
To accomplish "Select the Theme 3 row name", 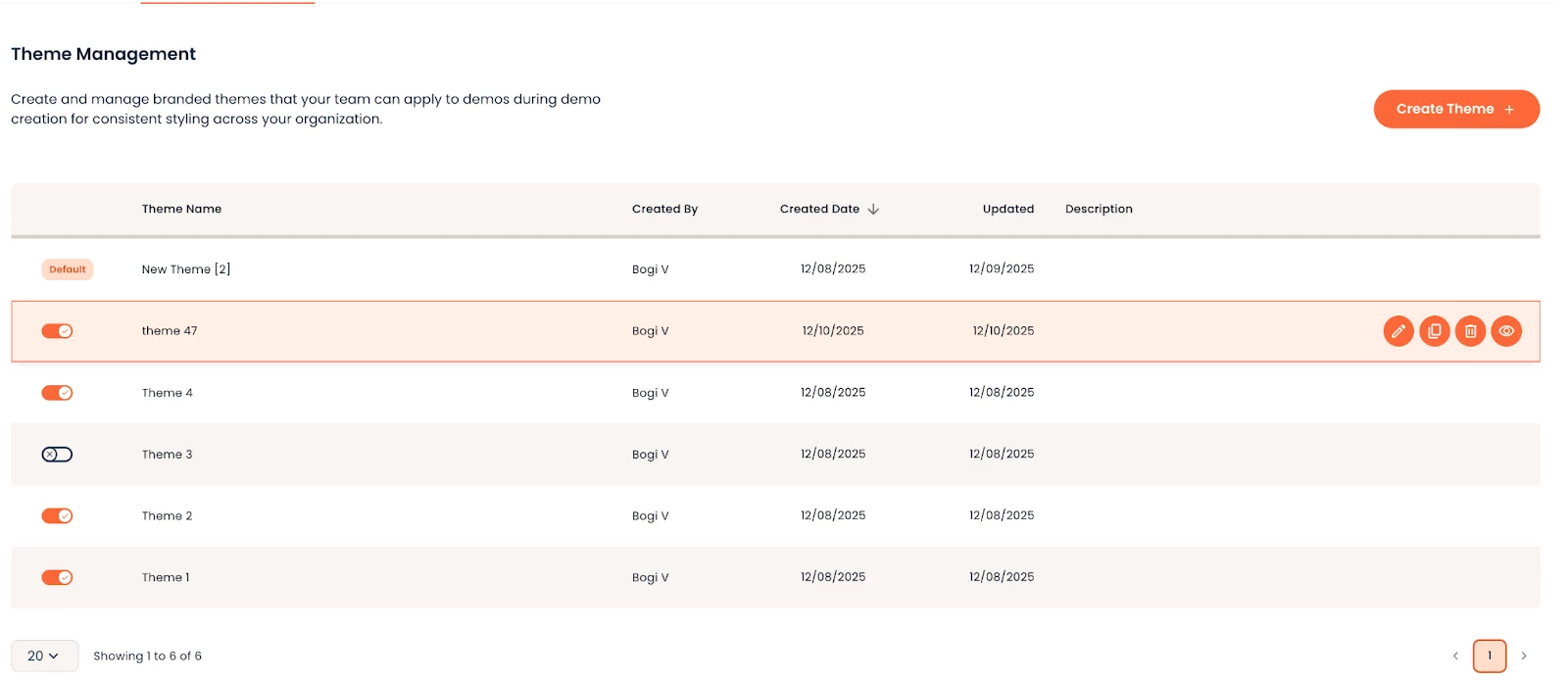I will pyautogui.click(x=167, y=455).
